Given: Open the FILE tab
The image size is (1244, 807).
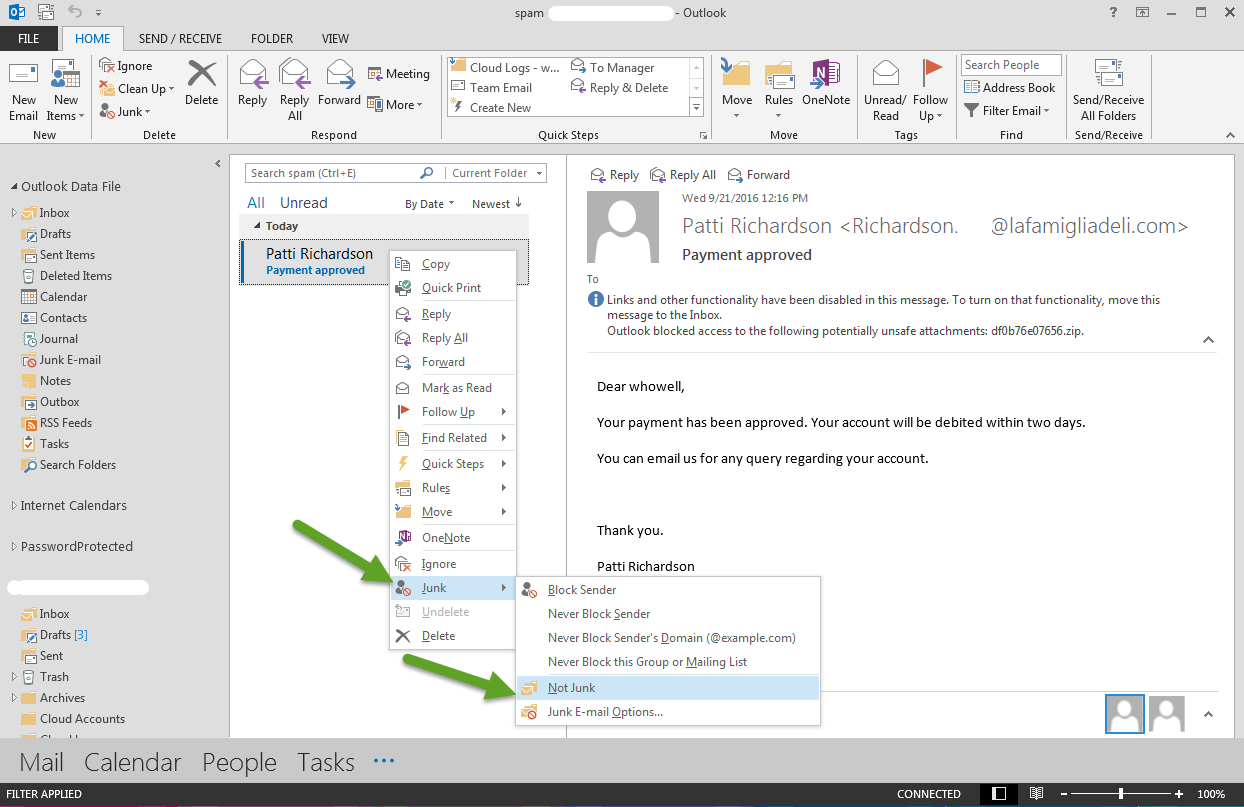Looking at the screenshot, I should tap(29, 39).
